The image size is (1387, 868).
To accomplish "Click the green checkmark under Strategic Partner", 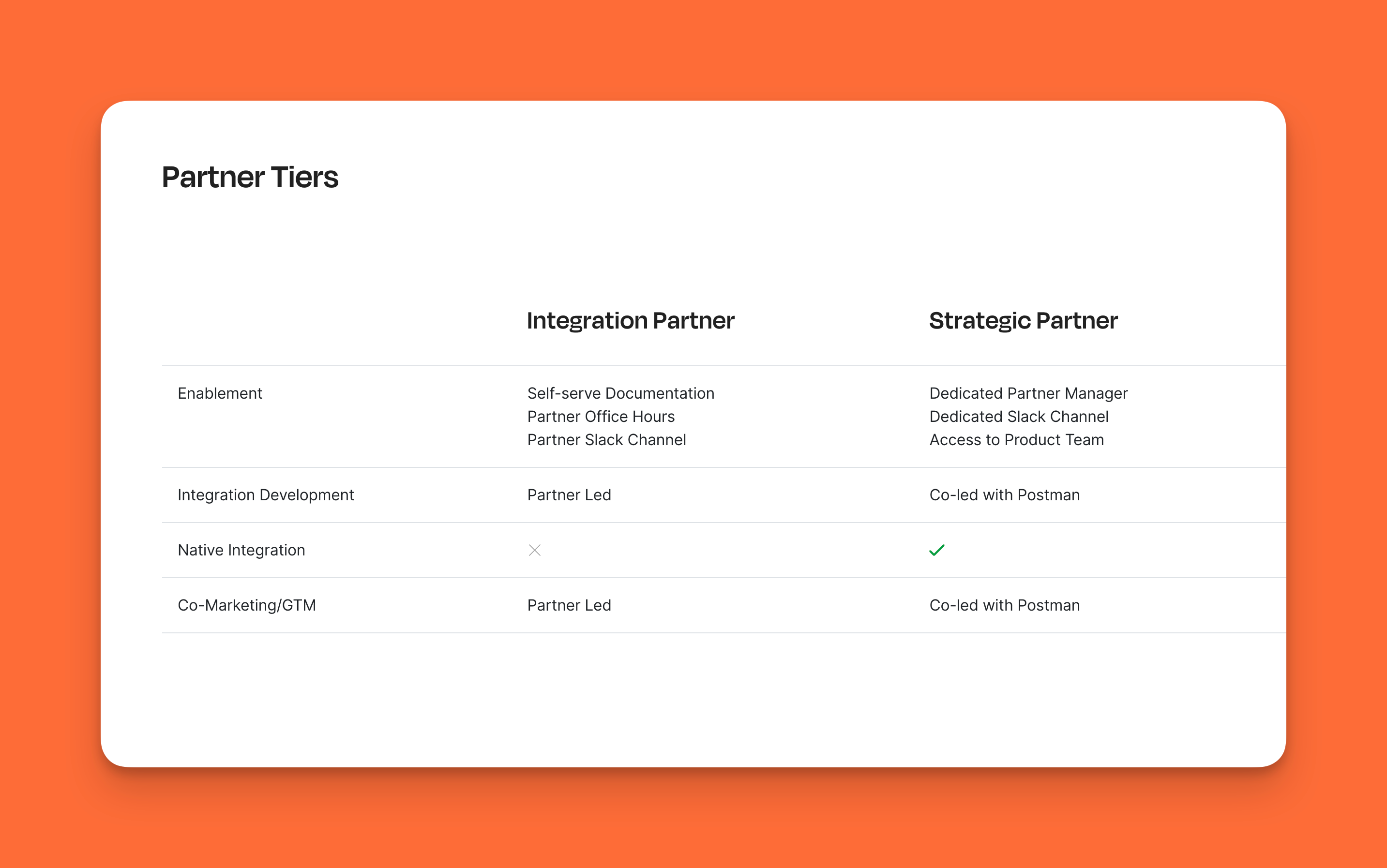I will click(x=936, y=550).
